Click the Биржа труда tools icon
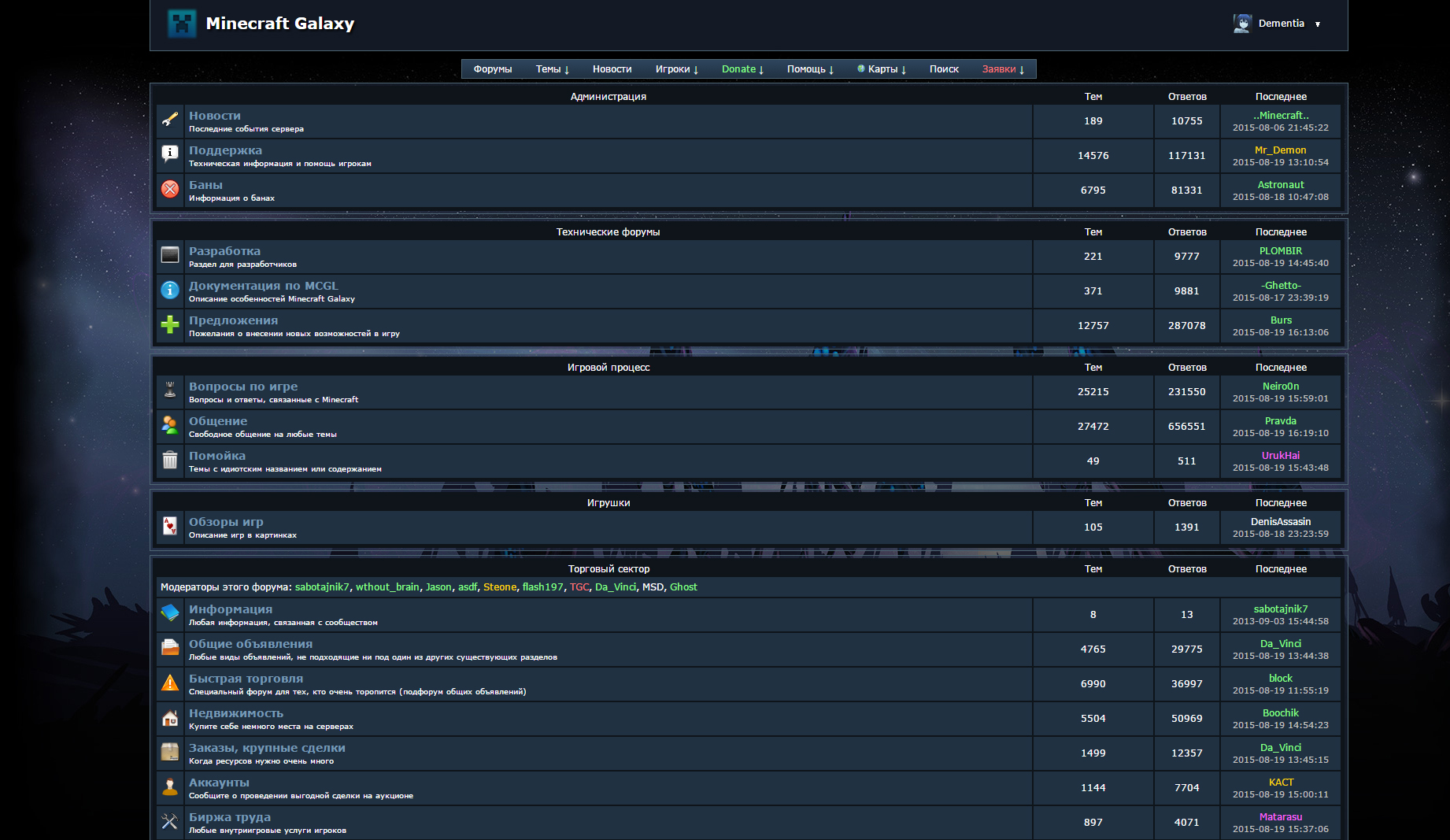 (x=170, y=821)
